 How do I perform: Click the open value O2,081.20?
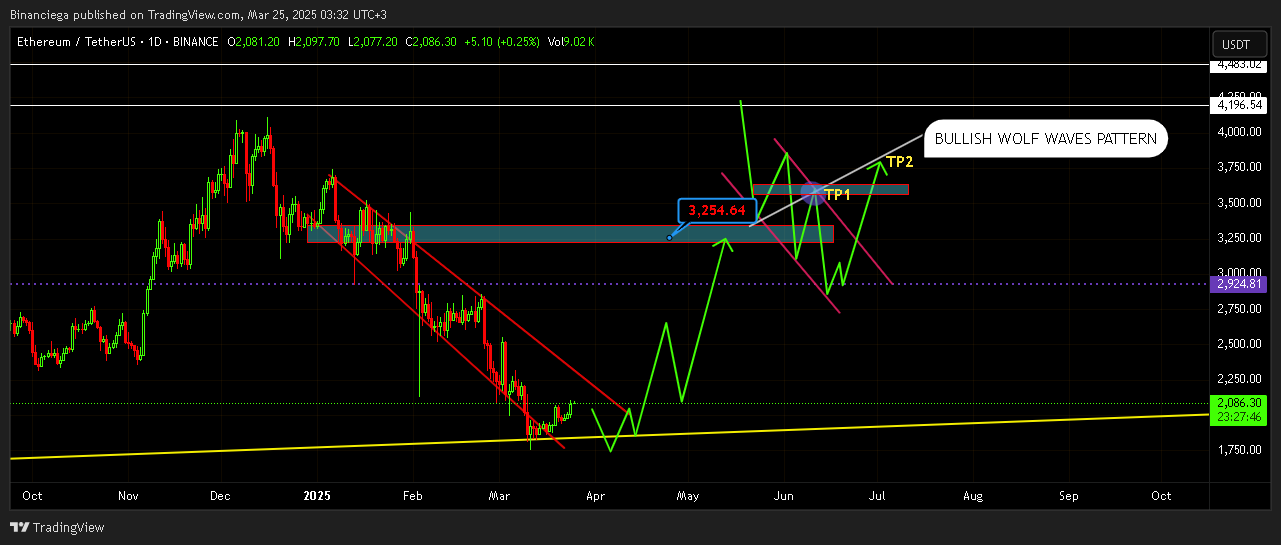click(x=256, y=42)
